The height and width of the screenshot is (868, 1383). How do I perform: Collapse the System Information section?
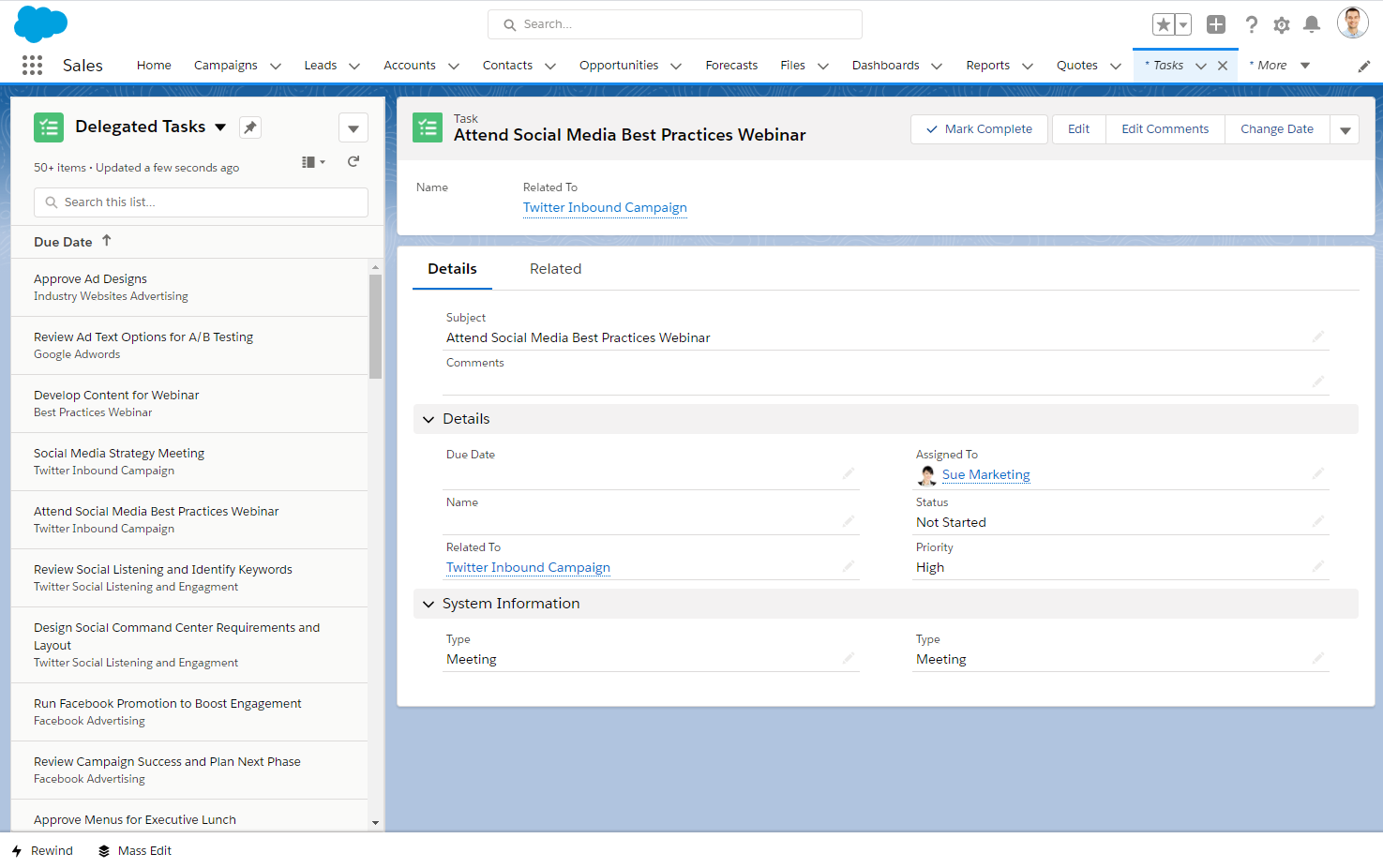428,604
